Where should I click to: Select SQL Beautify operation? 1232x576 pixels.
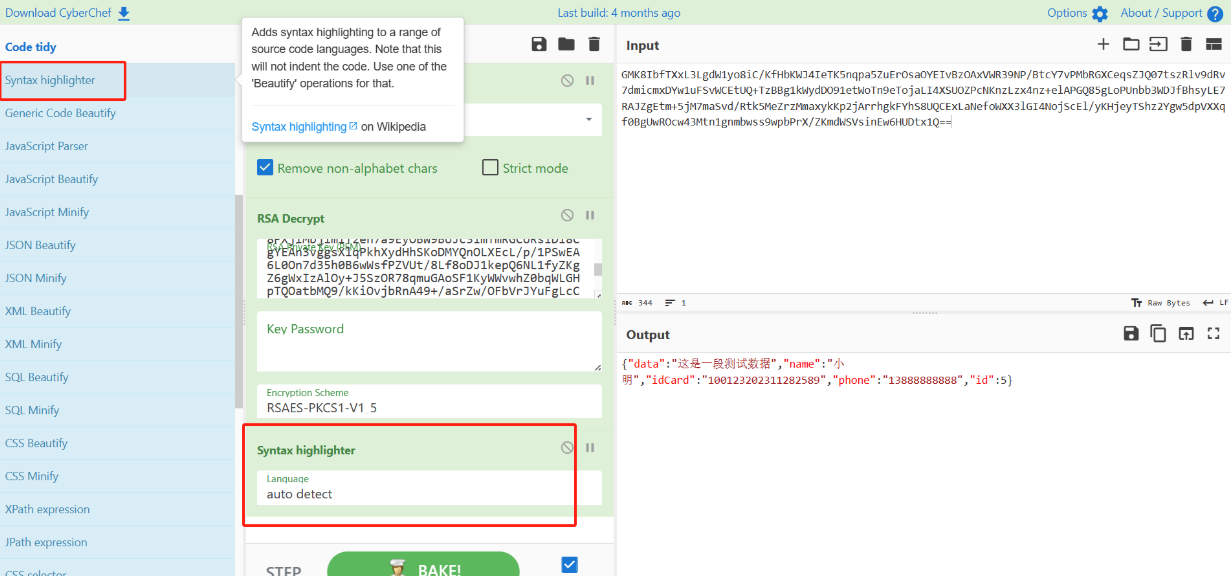pos(117,377)
